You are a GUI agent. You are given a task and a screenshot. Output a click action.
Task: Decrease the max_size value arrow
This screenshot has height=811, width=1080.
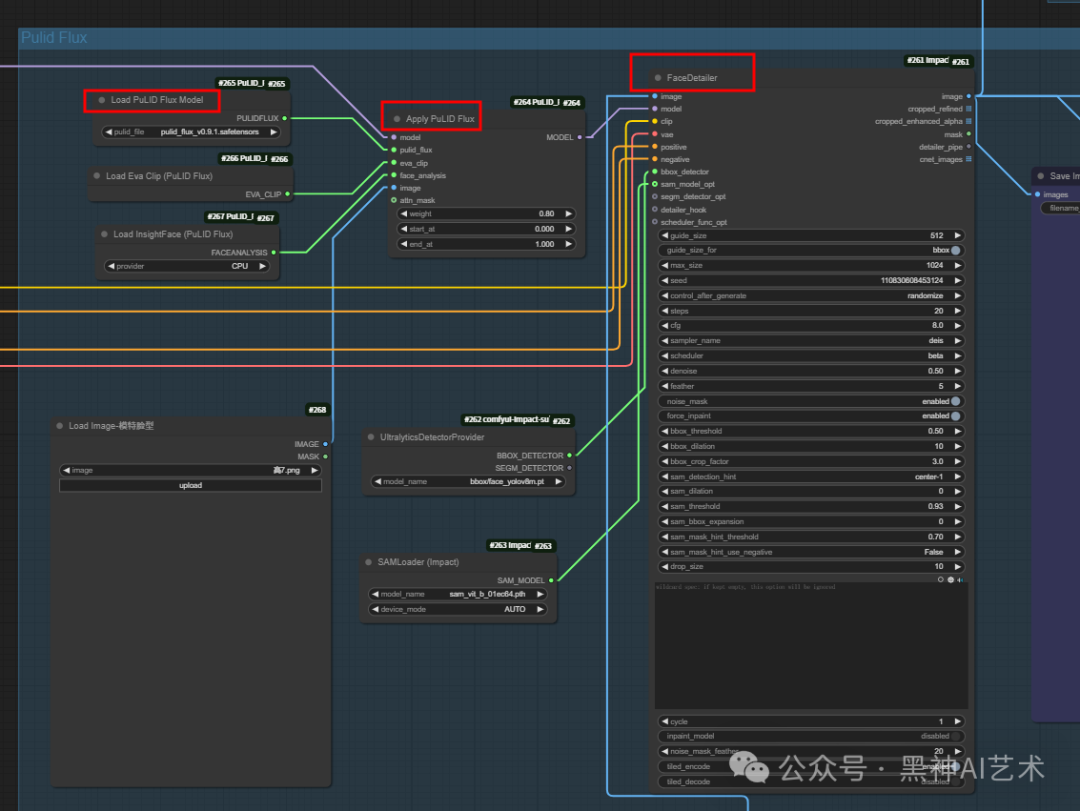(x=665, y=265)
